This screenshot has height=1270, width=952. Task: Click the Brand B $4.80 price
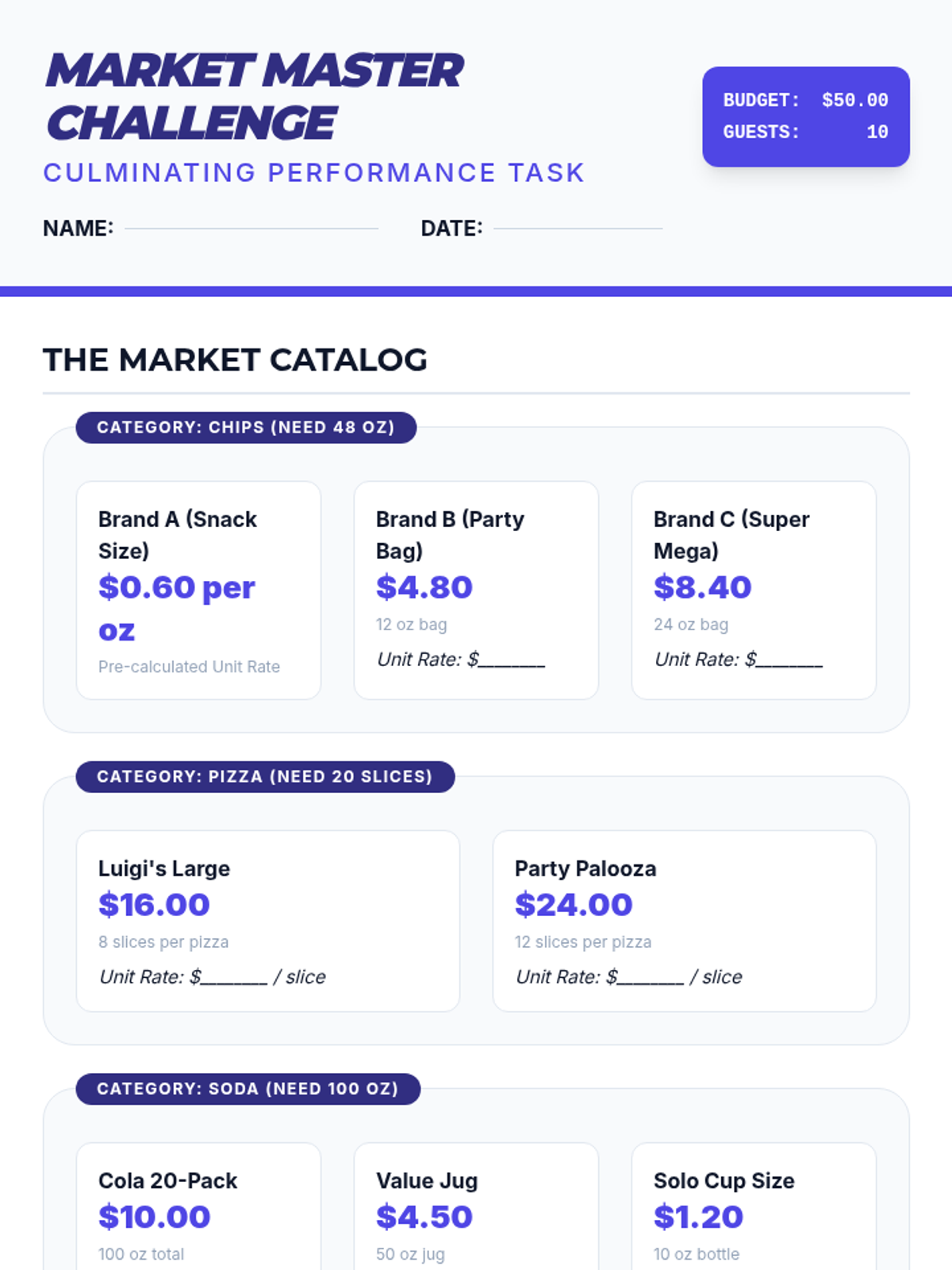pyautogui.click(x=424, y=587)
